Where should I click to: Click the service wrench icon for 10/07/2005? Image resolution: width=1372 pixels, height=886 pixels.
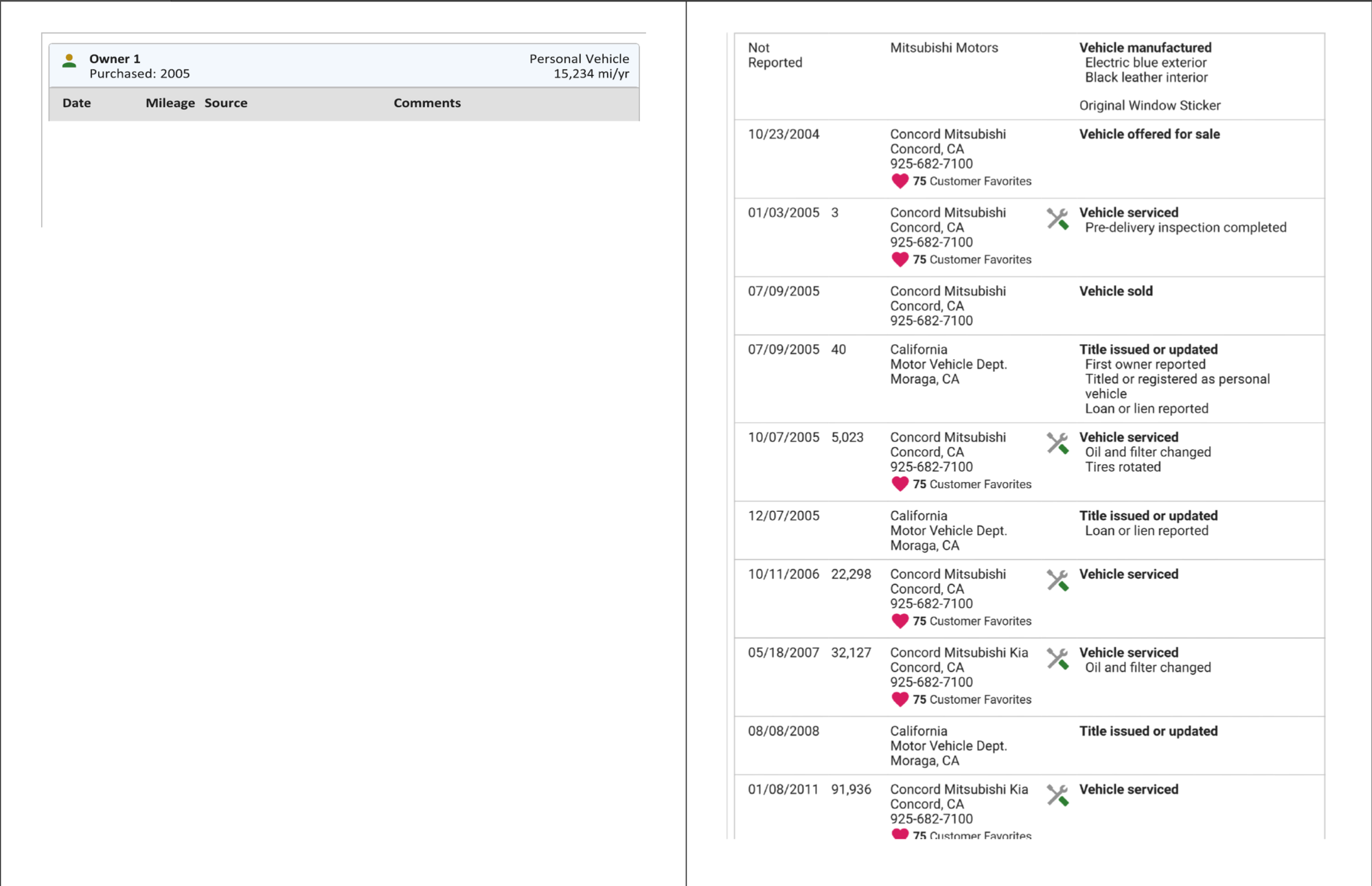(x=1057, y=444)
